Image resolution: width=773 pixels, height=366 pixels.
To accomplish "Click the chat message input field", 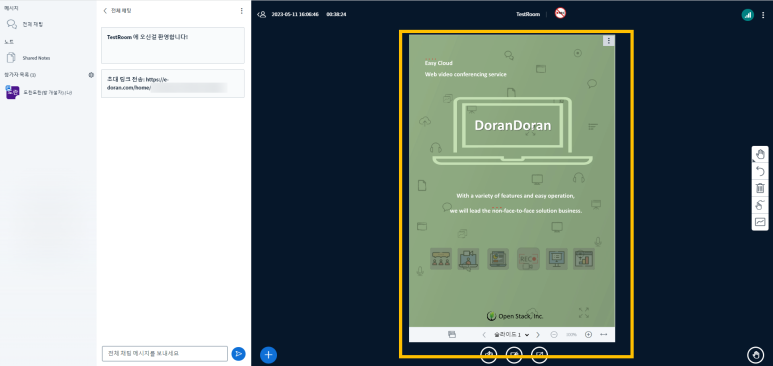I will pyautogui.click(x=165, y=354).
